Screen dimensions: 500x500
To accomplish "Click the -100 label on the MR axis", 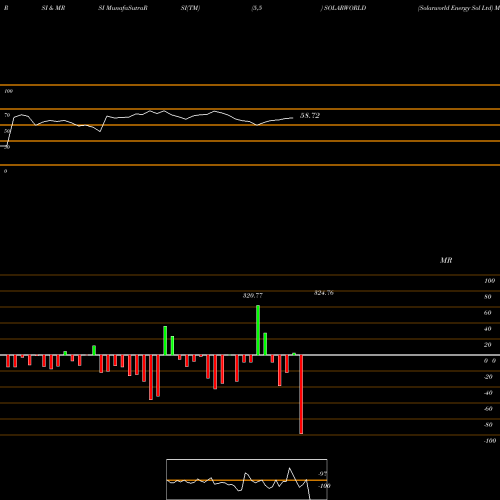I will coord(490,441).
